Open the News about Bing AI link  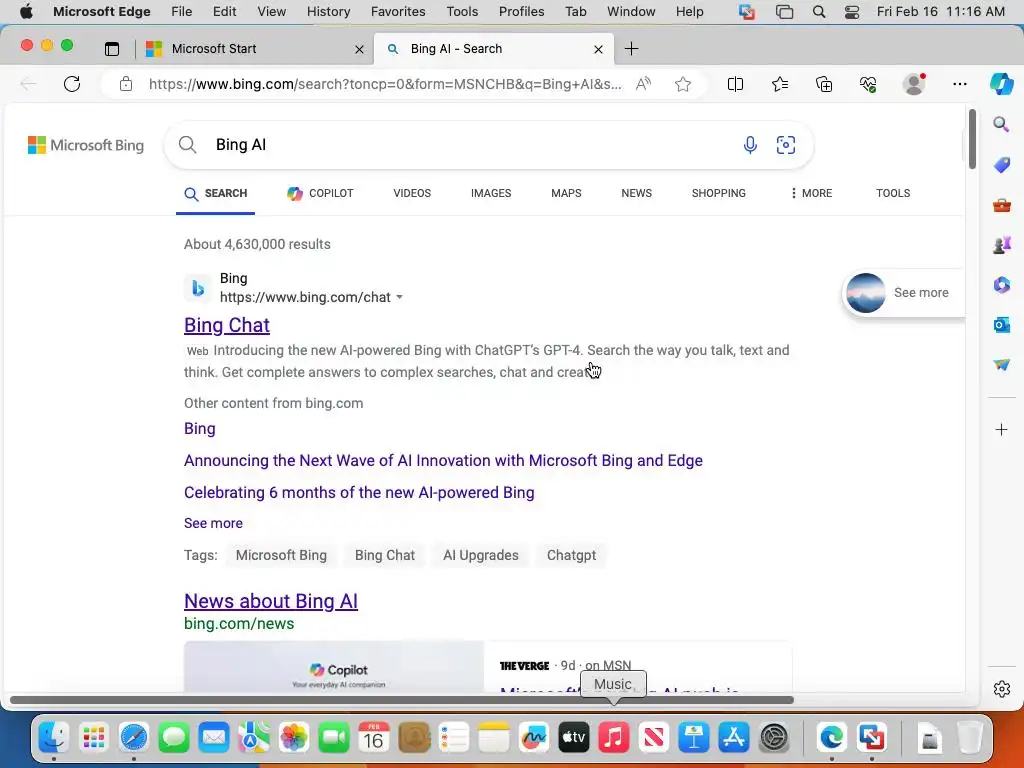(271, 601)
